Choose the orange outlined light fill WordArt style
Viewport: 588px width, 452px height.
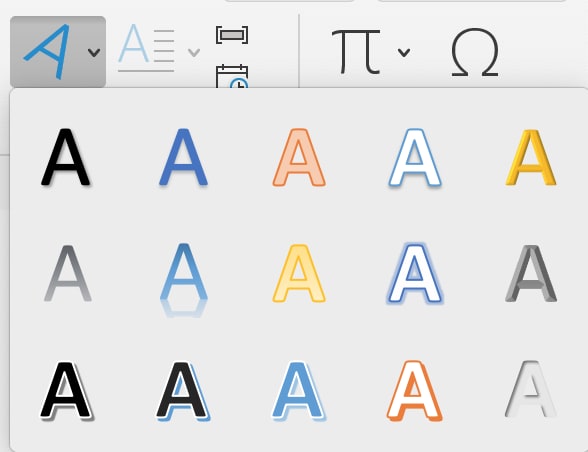(x=299, y=157)
